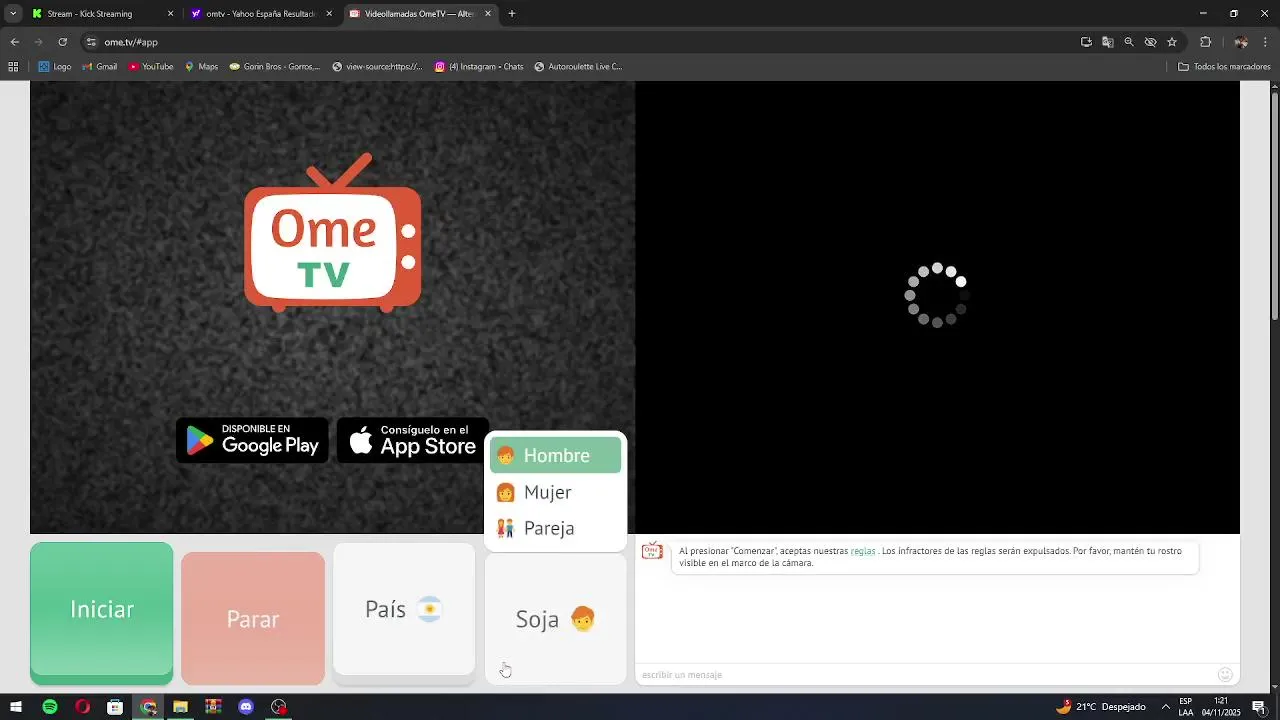Screen dimensions: 1280x720
Task: Open a new browser tab
Action: 512,14
